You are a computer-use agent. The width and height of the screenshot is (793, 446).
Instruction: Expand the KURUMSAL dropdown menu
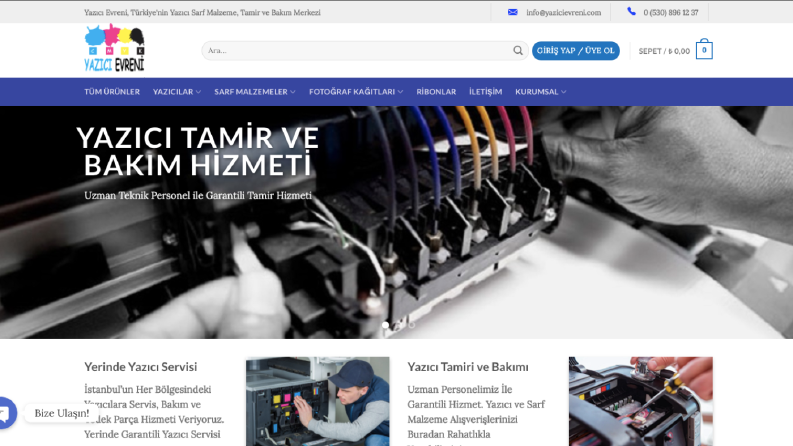tap(541, 92)
